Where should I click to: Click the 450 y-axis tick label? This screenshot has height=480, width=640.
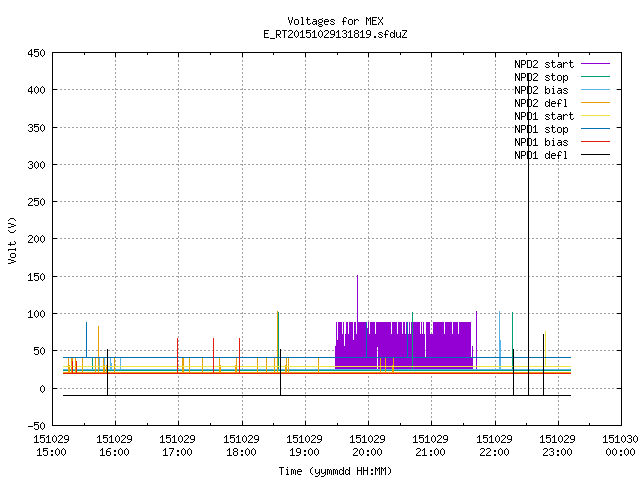pyautogui.click(x=36, y=53)
